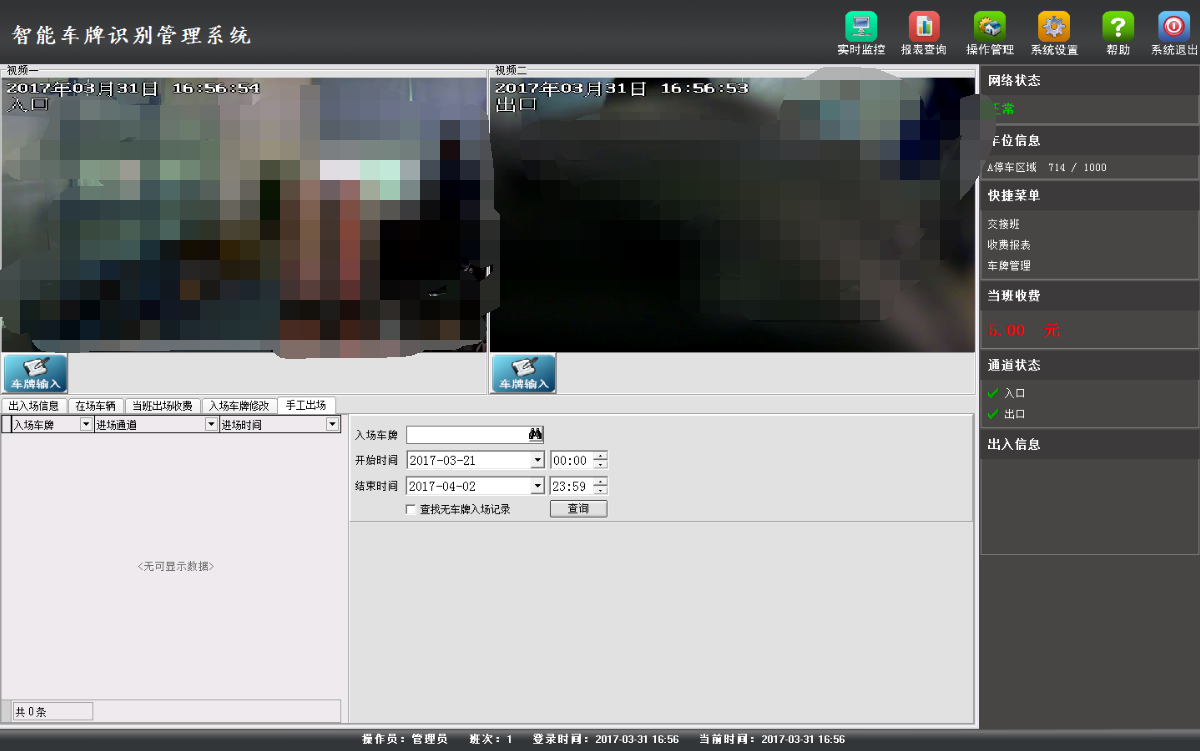Open 报表查询 report query icon
Screen dimensions: 1200x751
pos(923,27)
